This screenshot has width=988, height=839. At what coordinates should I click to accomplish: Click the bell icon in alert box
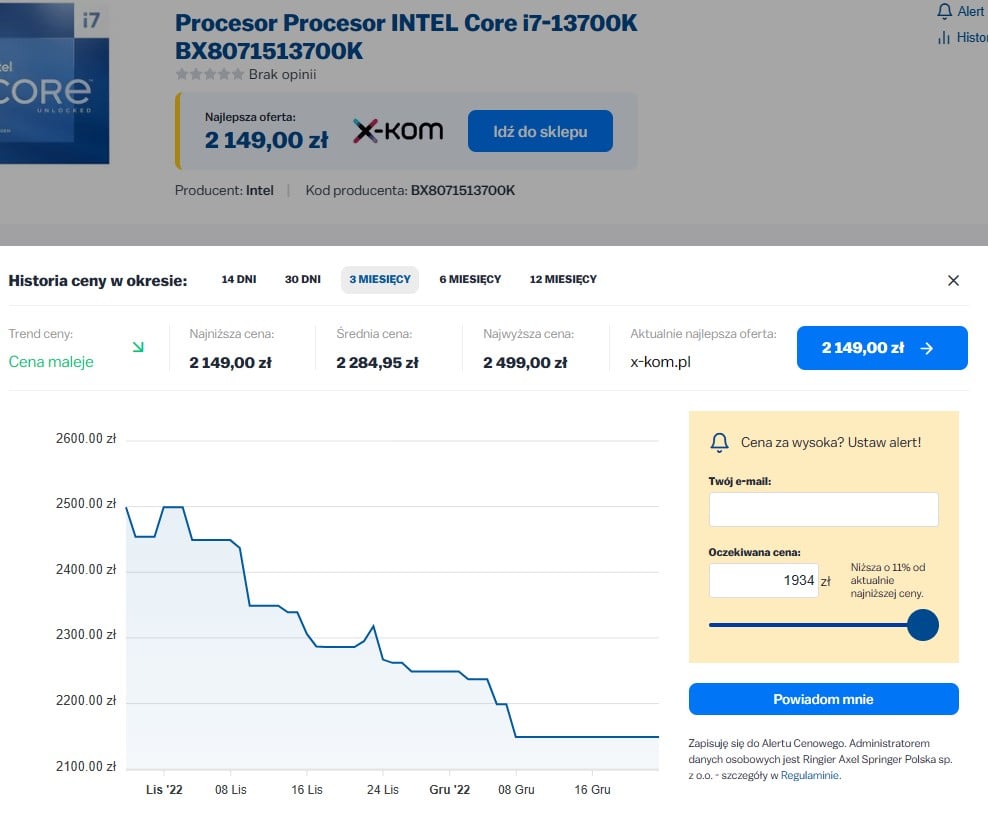coord(720,442)
